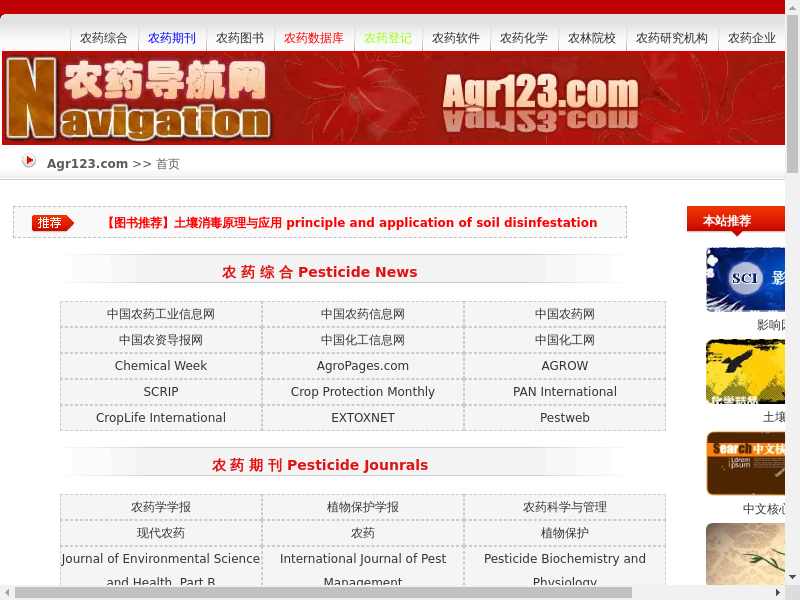Click the 农药期刊 Pesticide Jounrals section heading

click(x=320, y=465)
